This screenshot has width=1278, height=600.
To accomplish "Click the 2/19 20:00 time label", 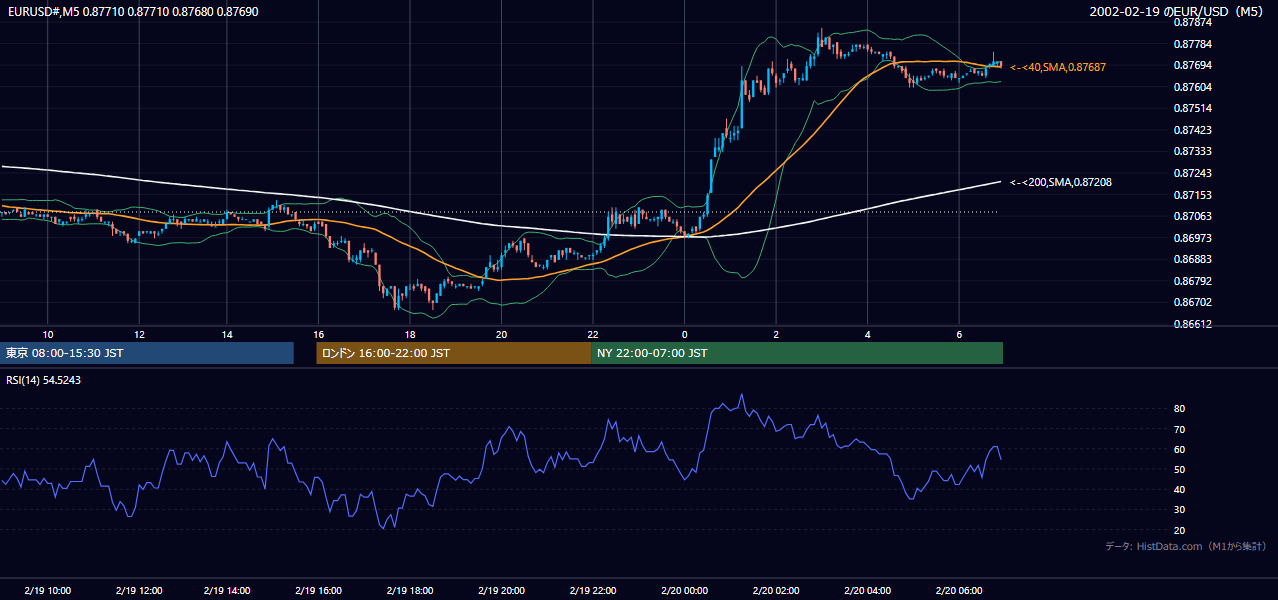I will (x=501, y=591).
